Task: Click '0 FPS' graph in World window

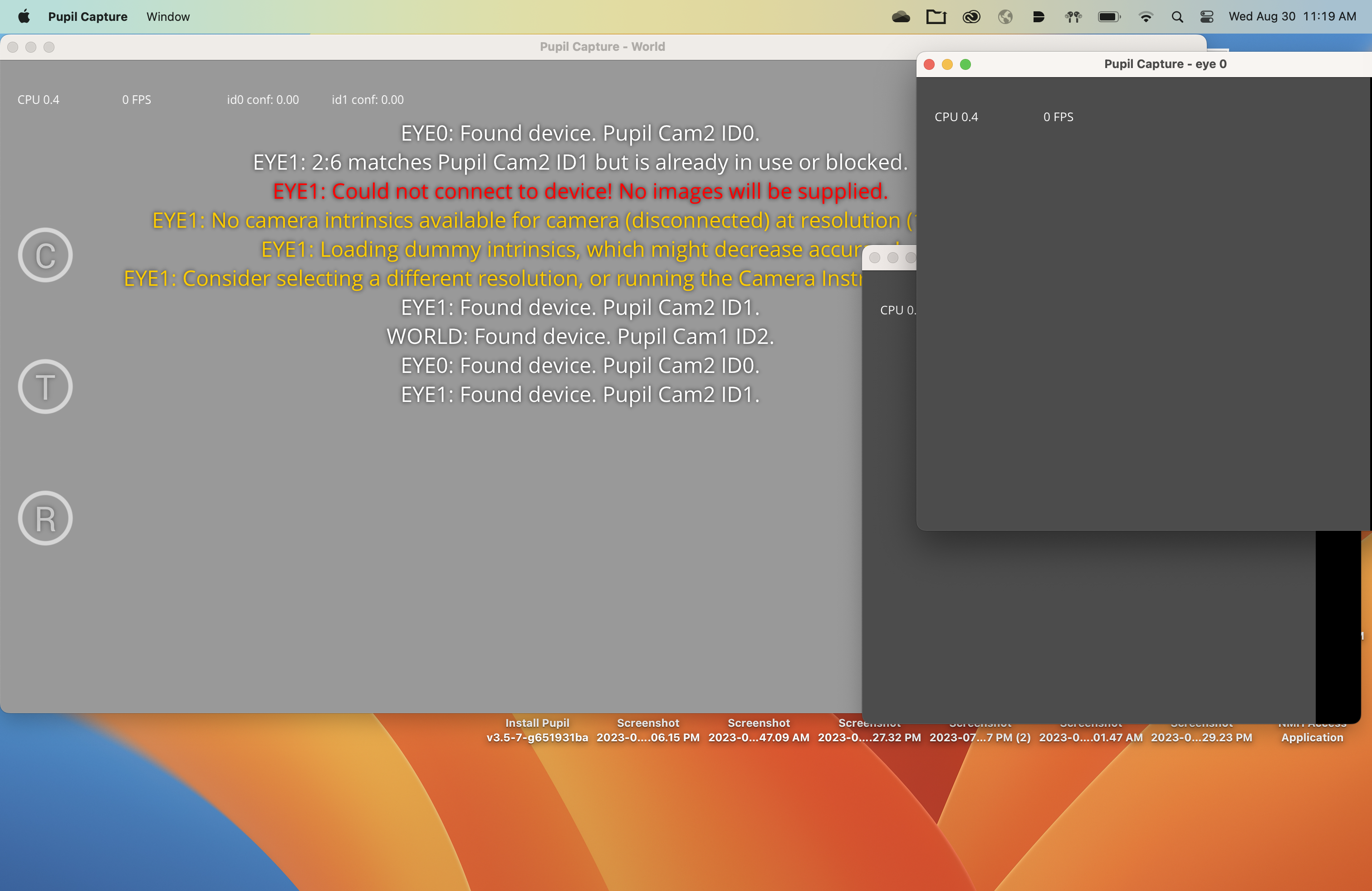Action: point(137,100)
